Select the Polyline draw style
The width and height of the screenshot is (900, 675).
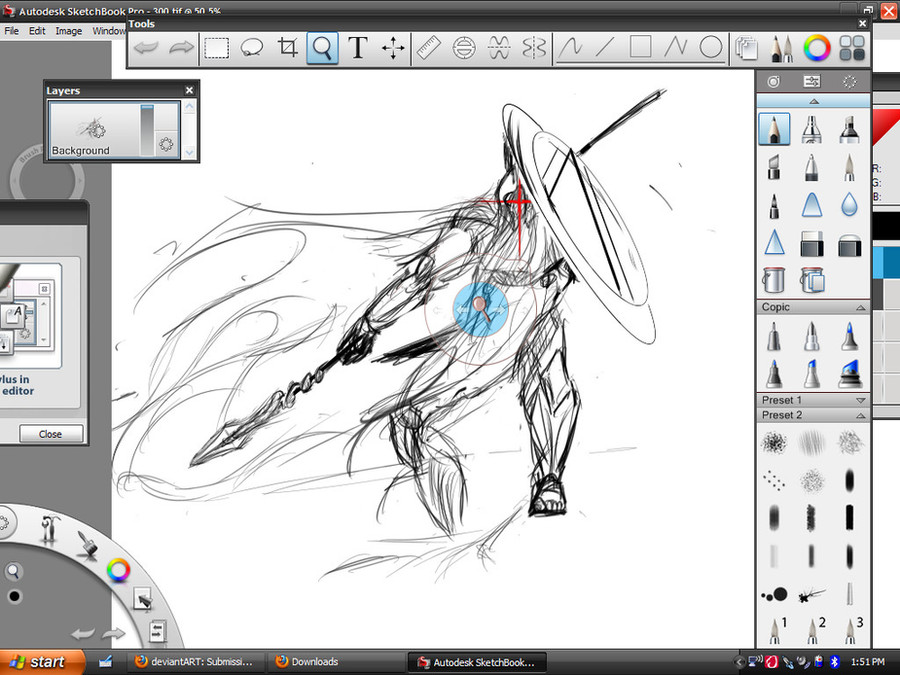[676, 48]
